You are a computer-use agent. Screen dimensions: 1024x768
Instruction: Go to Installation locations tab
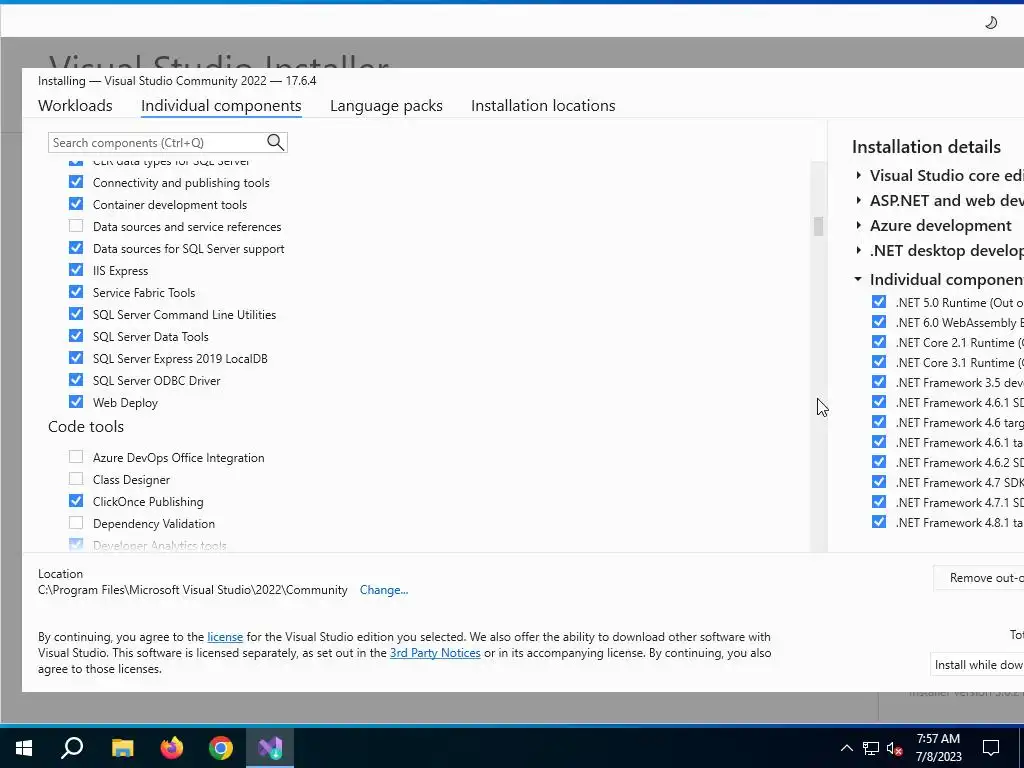[x=543, y=106]
